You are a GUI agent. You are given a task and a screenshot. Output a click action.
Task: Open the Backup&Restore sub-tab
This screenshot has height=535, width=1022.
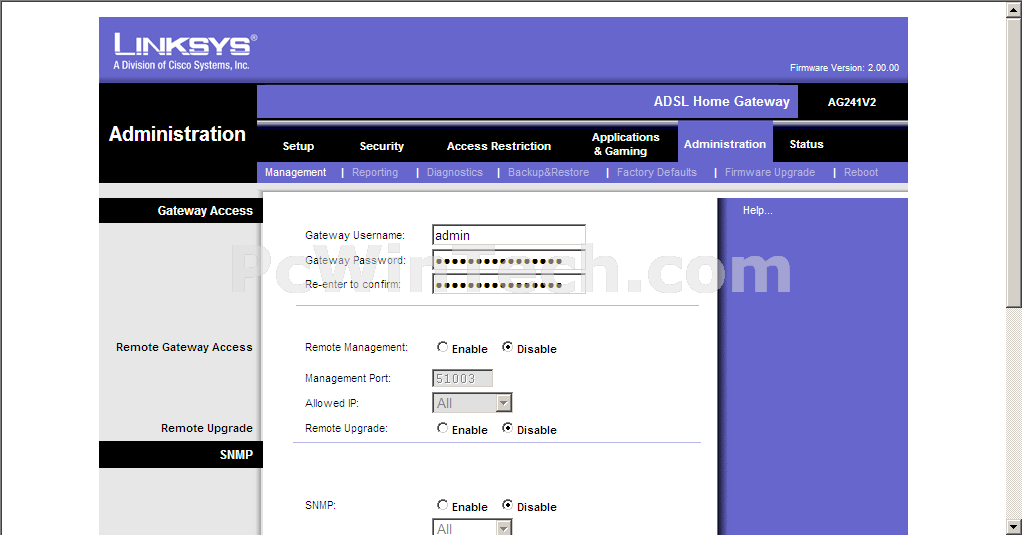pyautogui.click(x=548, y=172)
